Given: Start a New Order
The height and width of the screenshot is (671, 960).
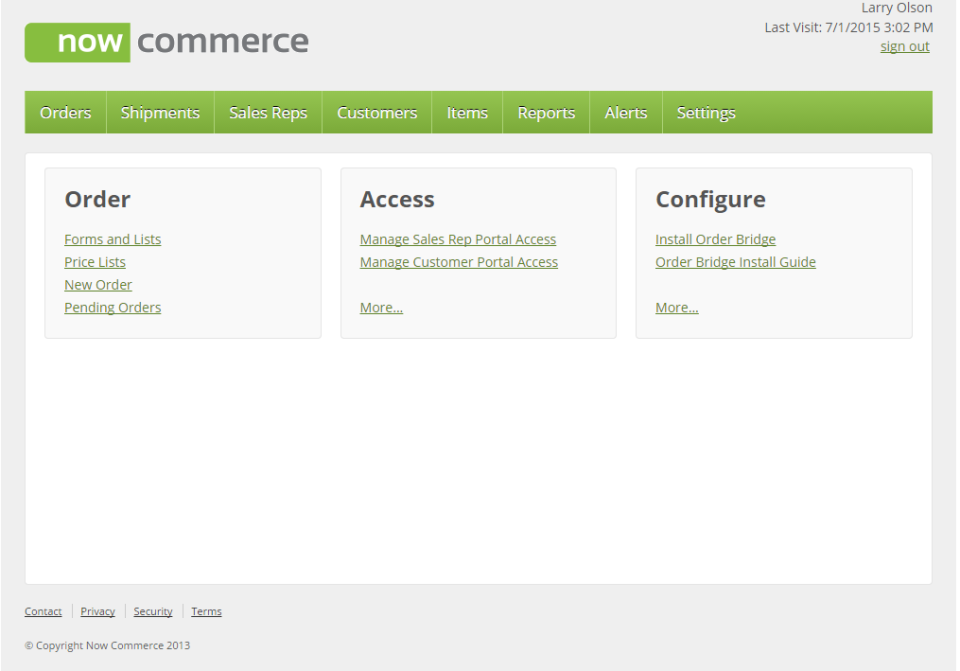Looking at the screenshot, I should (97, 284).
